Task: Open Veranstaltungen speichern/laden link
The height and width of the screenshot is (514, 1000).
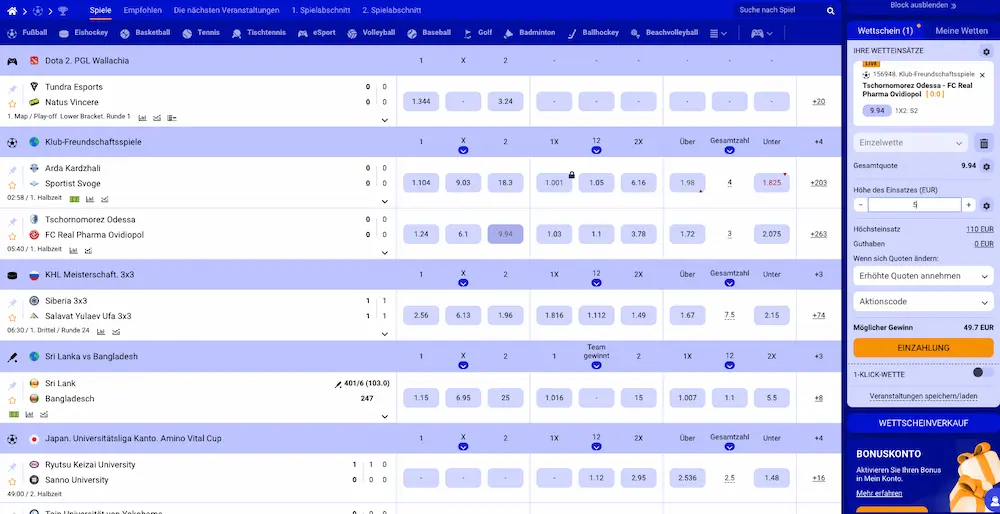Action: pyautogui.click(x=923, y=396)
